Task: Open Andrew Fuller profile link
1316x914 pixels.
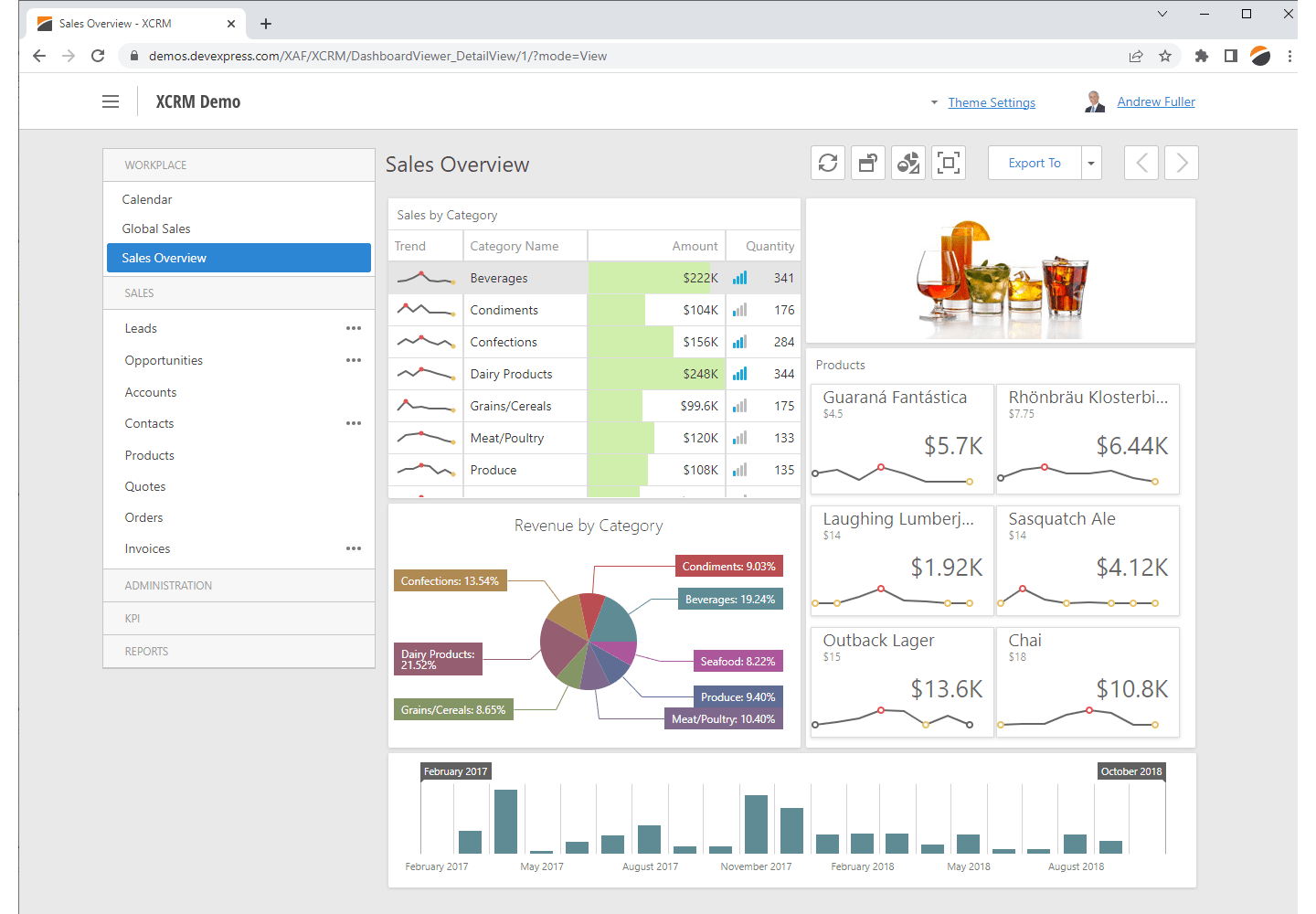Action: tap(1156, 101)
